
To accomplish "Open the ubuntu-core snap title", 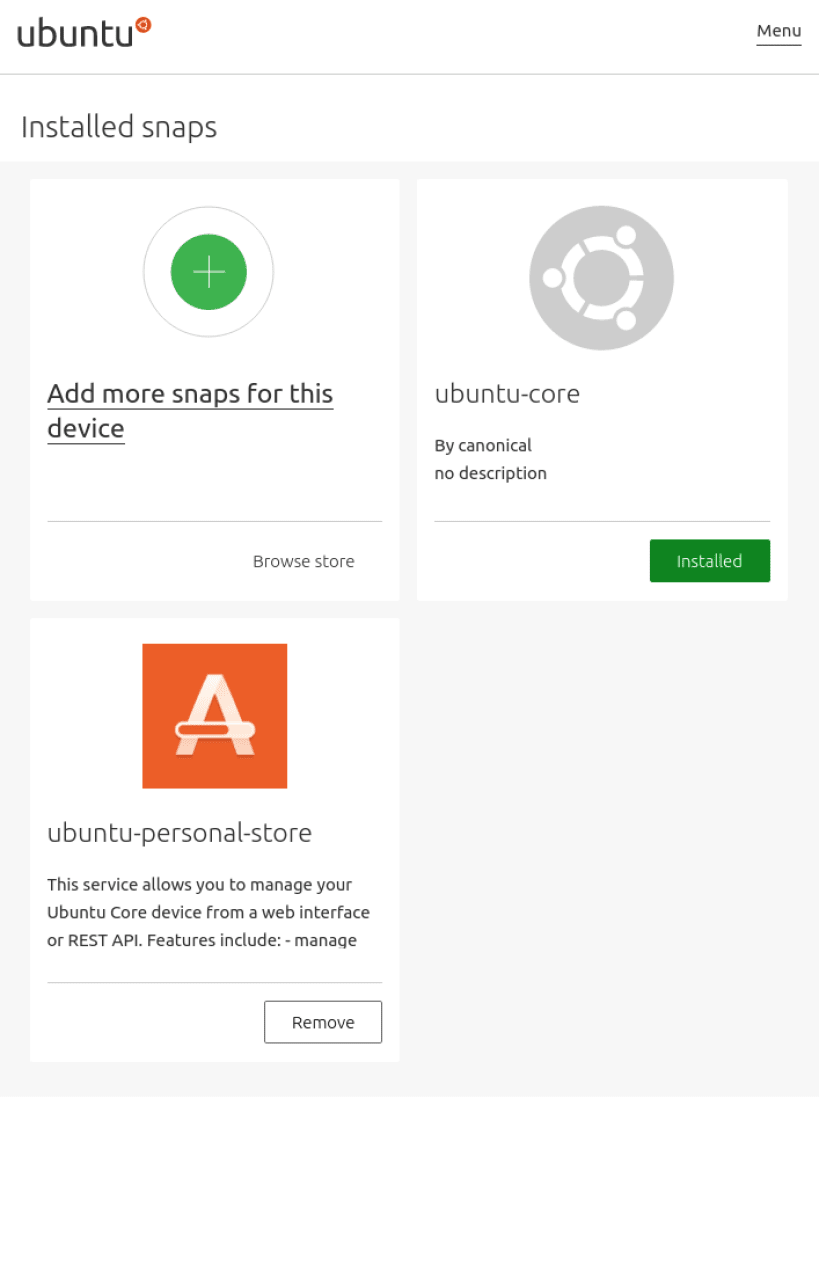I will [x=507, y=394].
